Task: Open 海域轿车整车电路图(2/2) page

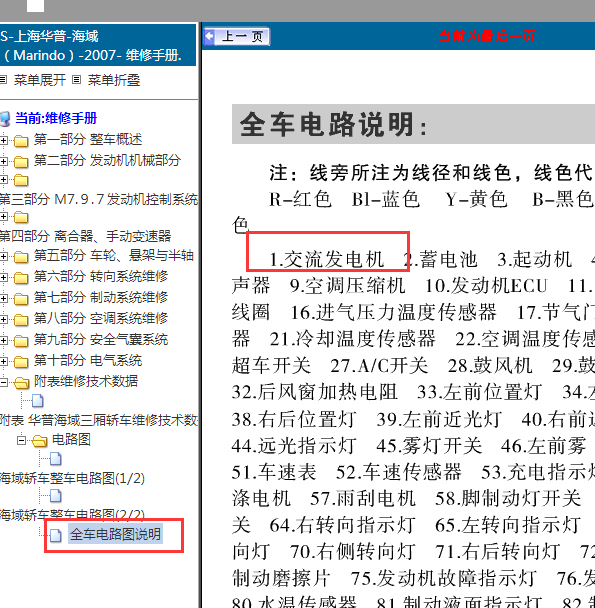Action: (x=73, y=515)
